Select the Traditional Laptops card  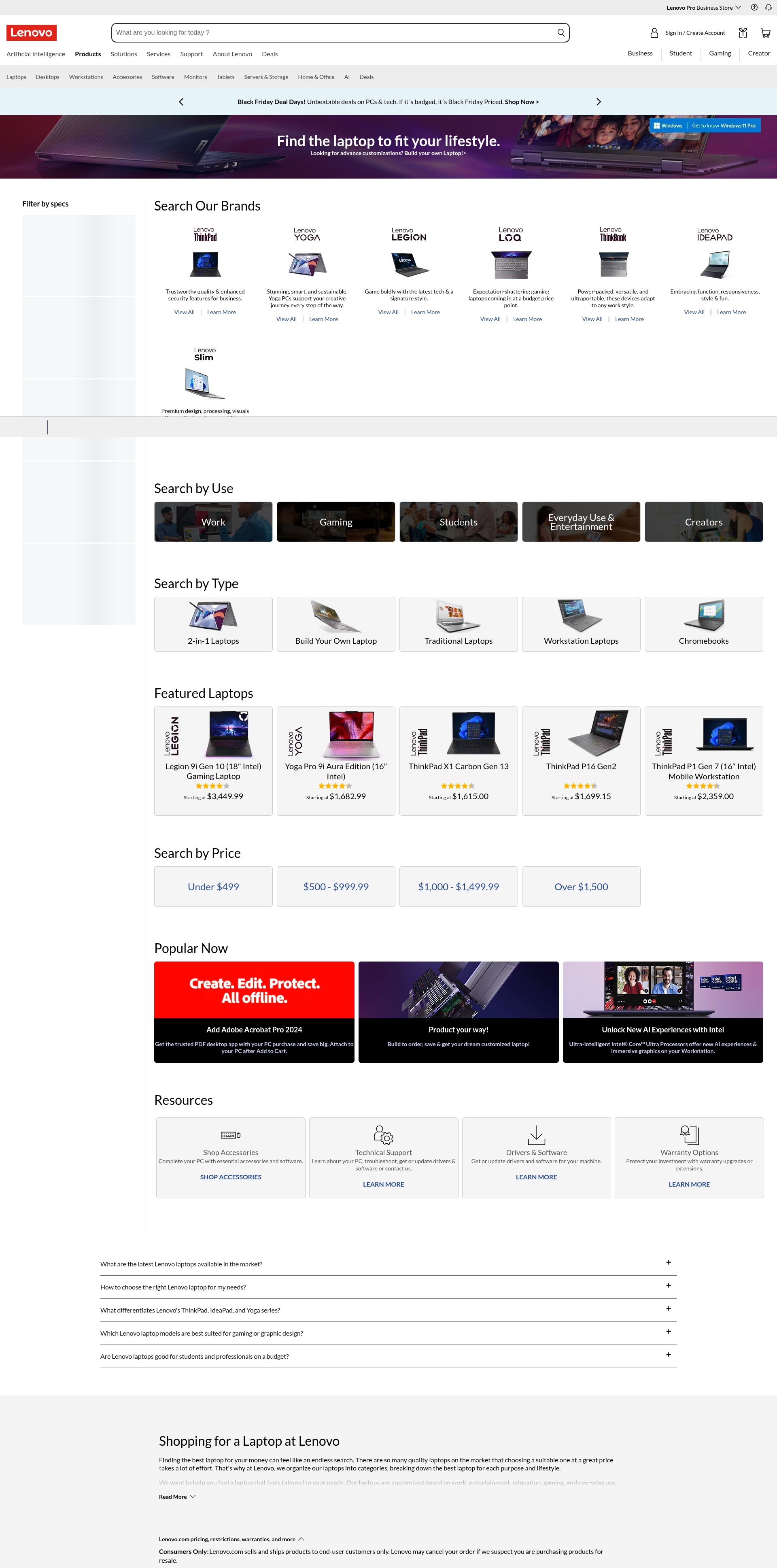[459, 624]
